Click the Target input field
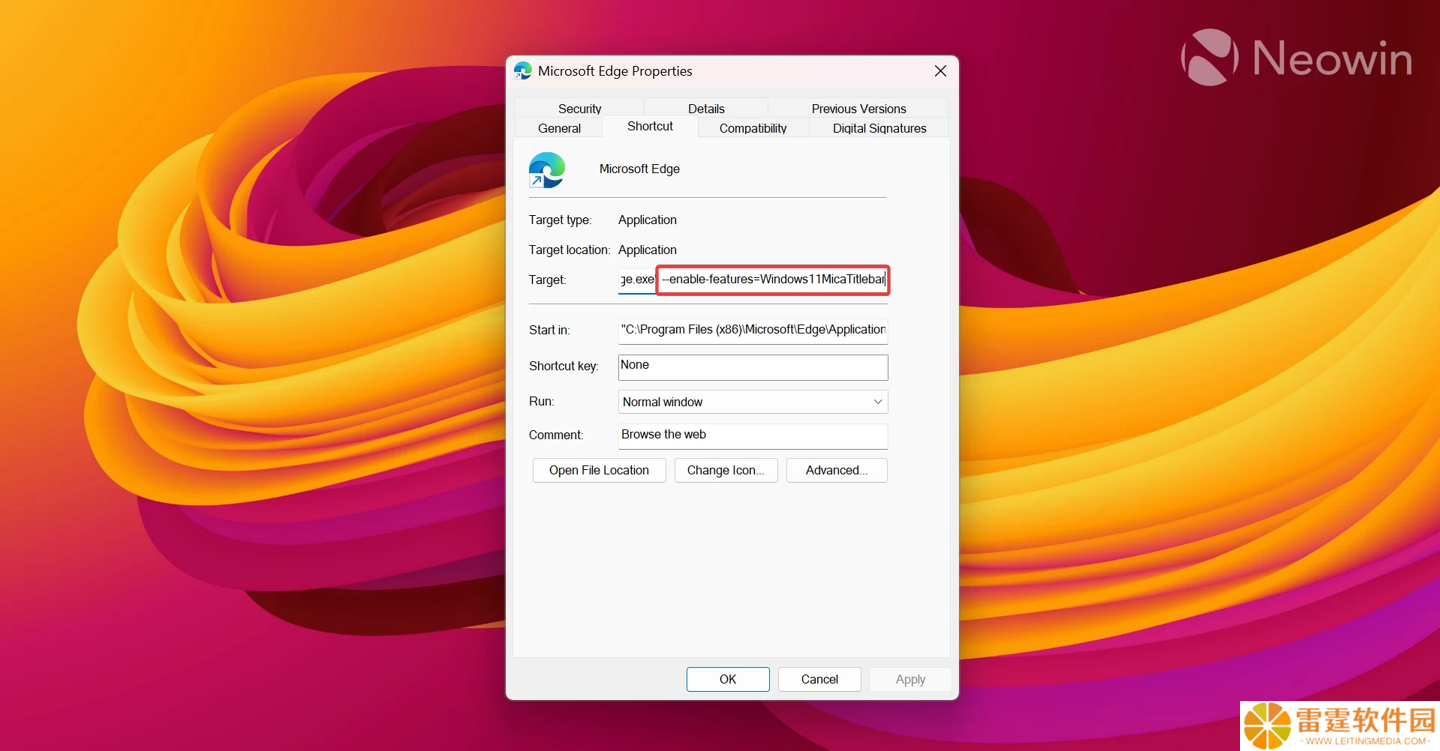Screen dimensions: 1440x751 click(x=753, y=280)
